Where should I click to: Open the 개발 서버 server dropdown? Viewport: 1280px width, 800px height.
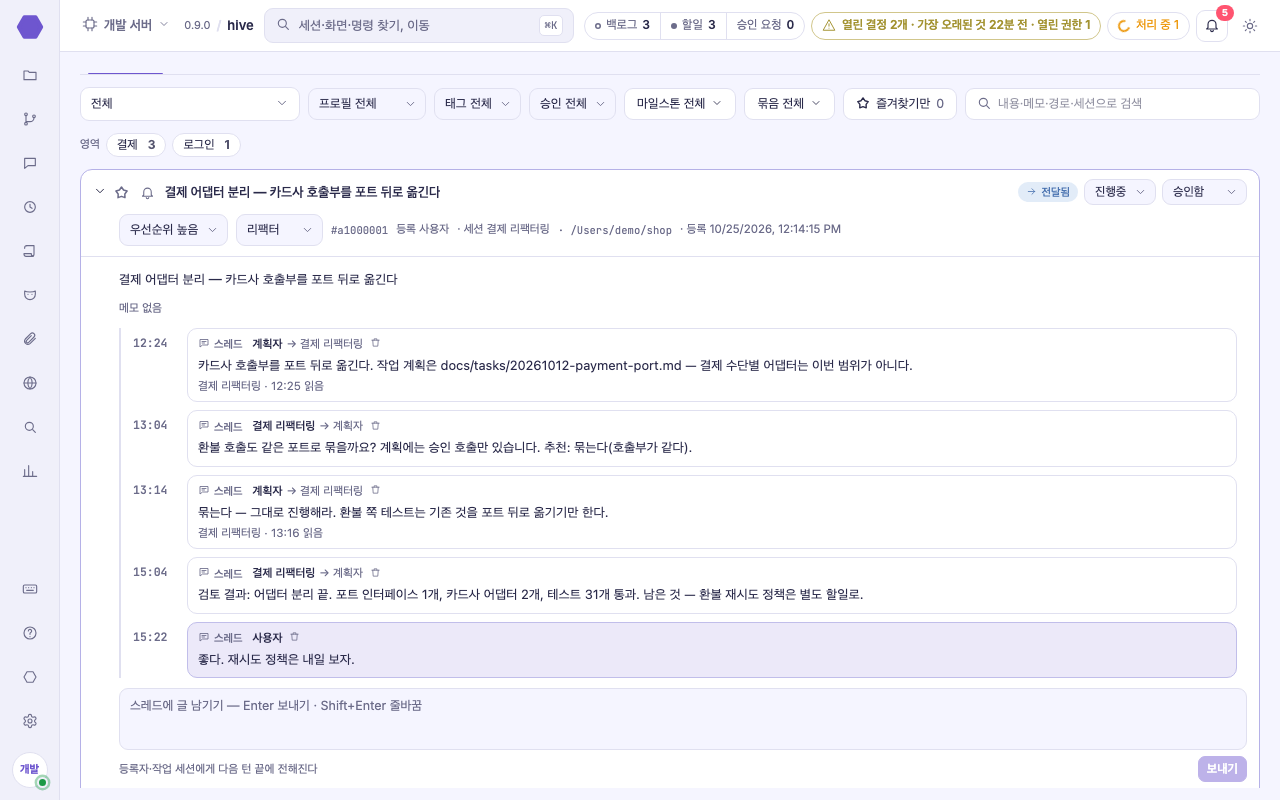pyautogui.click(x=125, y=25)
